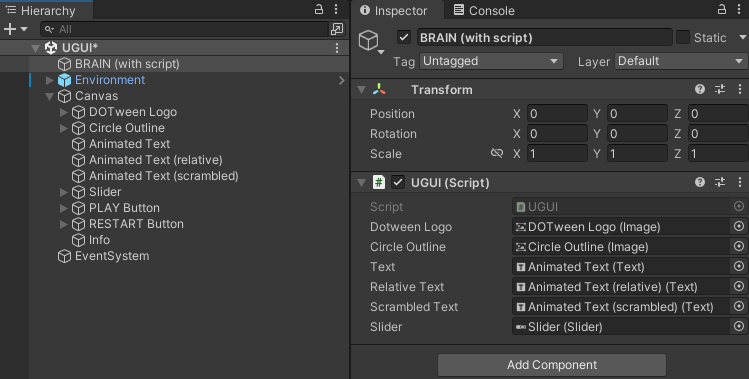The image size is (749, 379).
Task: Switch to the Hierarchy tab
Action: point(46,10)
